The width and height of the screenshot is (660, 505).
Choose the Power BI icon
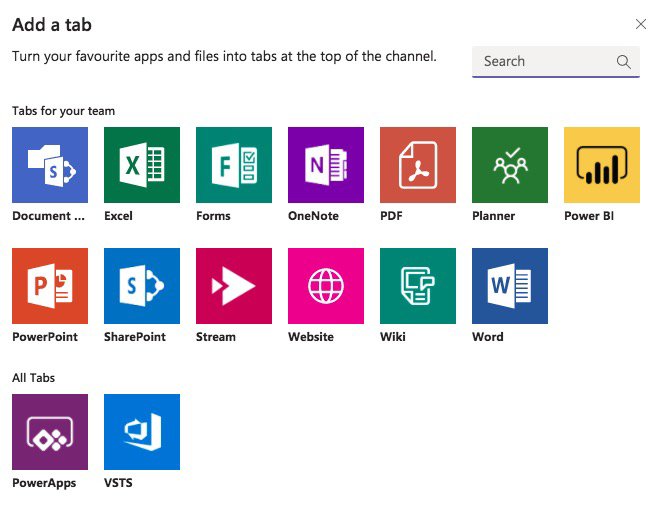602,165
